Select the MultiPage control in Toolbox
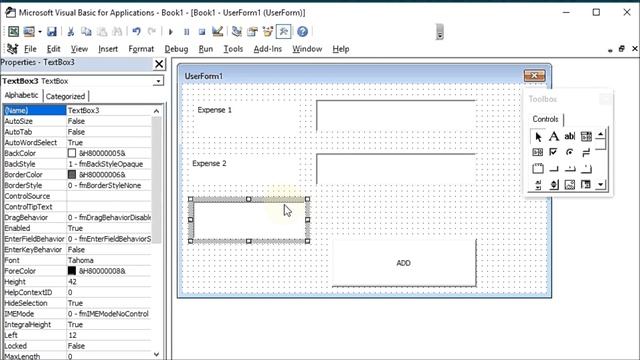This screenshot has height=360, width=640. pyautogui.click(x=586, y=168)
